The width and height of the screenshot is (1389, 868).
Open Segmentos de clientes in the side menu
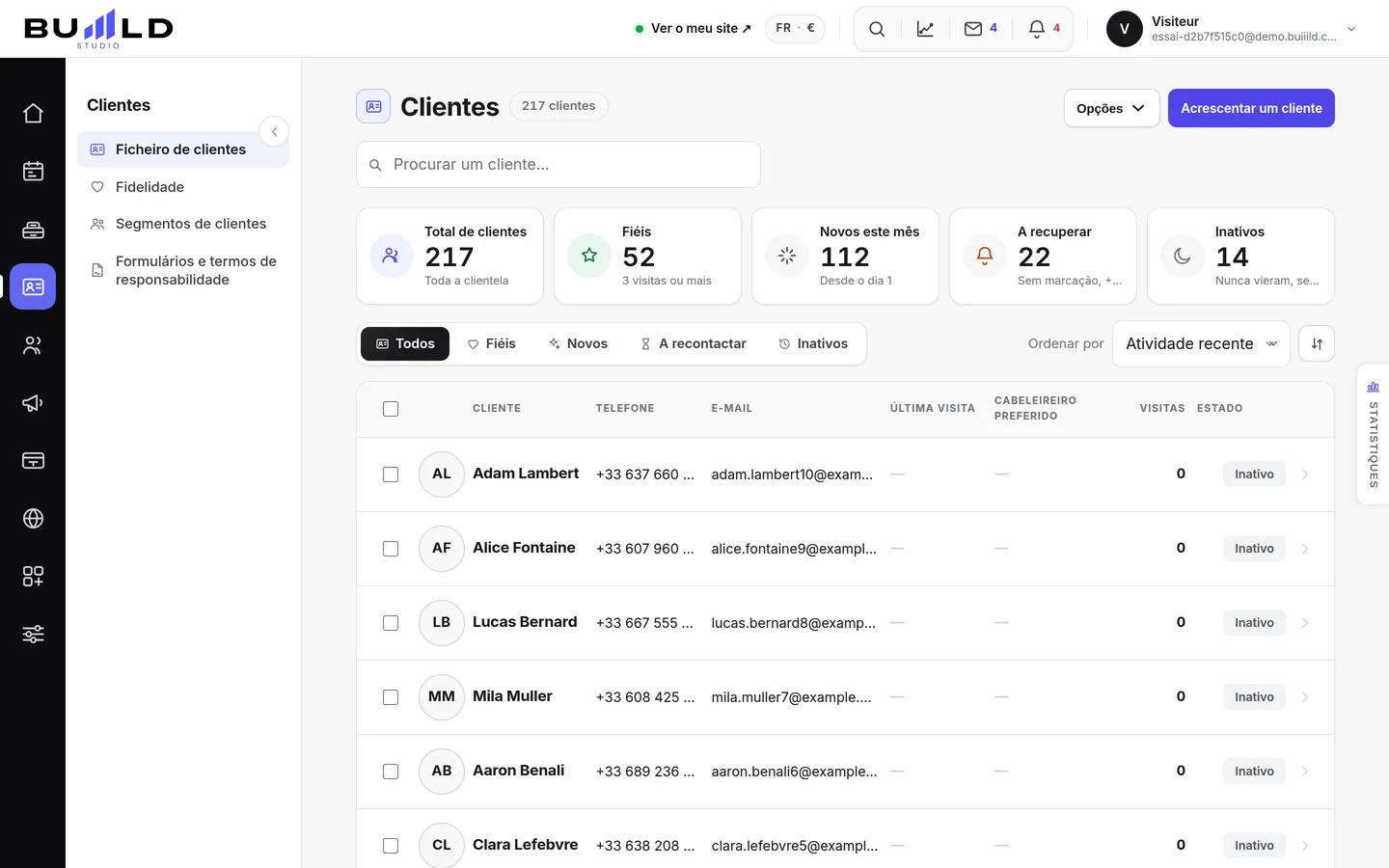coord(183,224)
